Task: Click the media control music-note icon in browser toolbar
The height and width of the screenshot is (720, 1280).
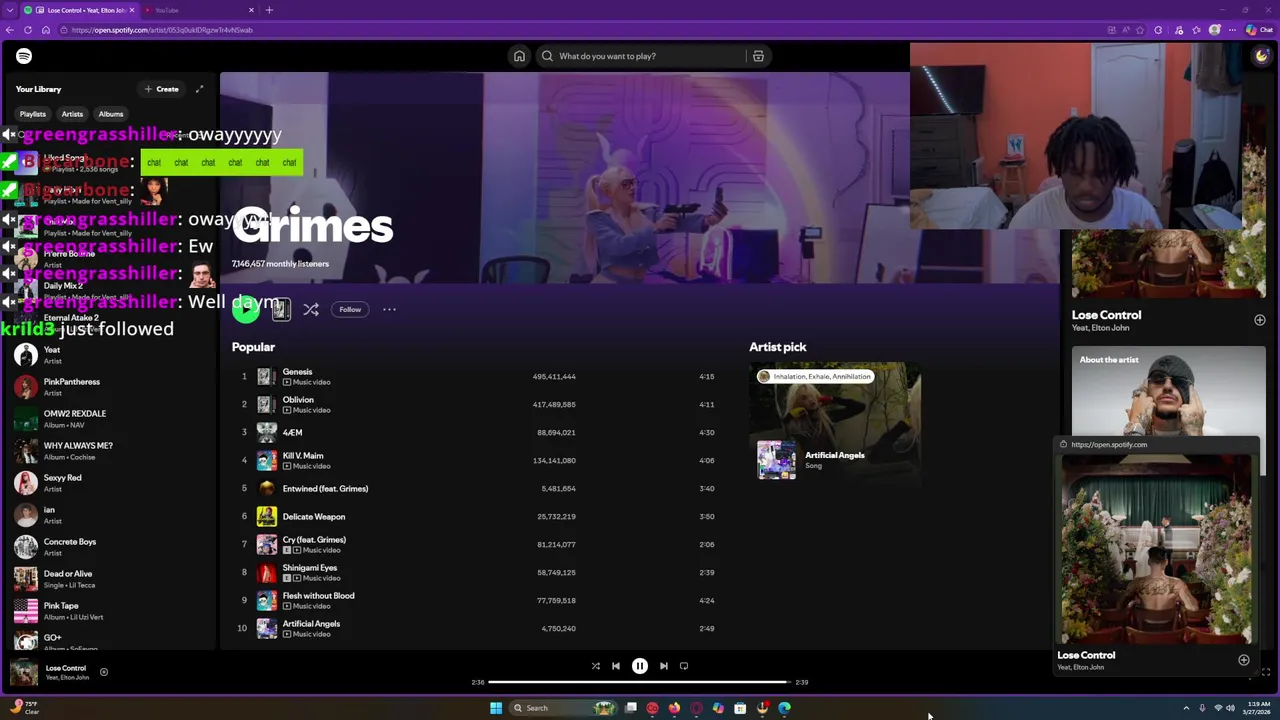Action: (x=1177, y=30)
